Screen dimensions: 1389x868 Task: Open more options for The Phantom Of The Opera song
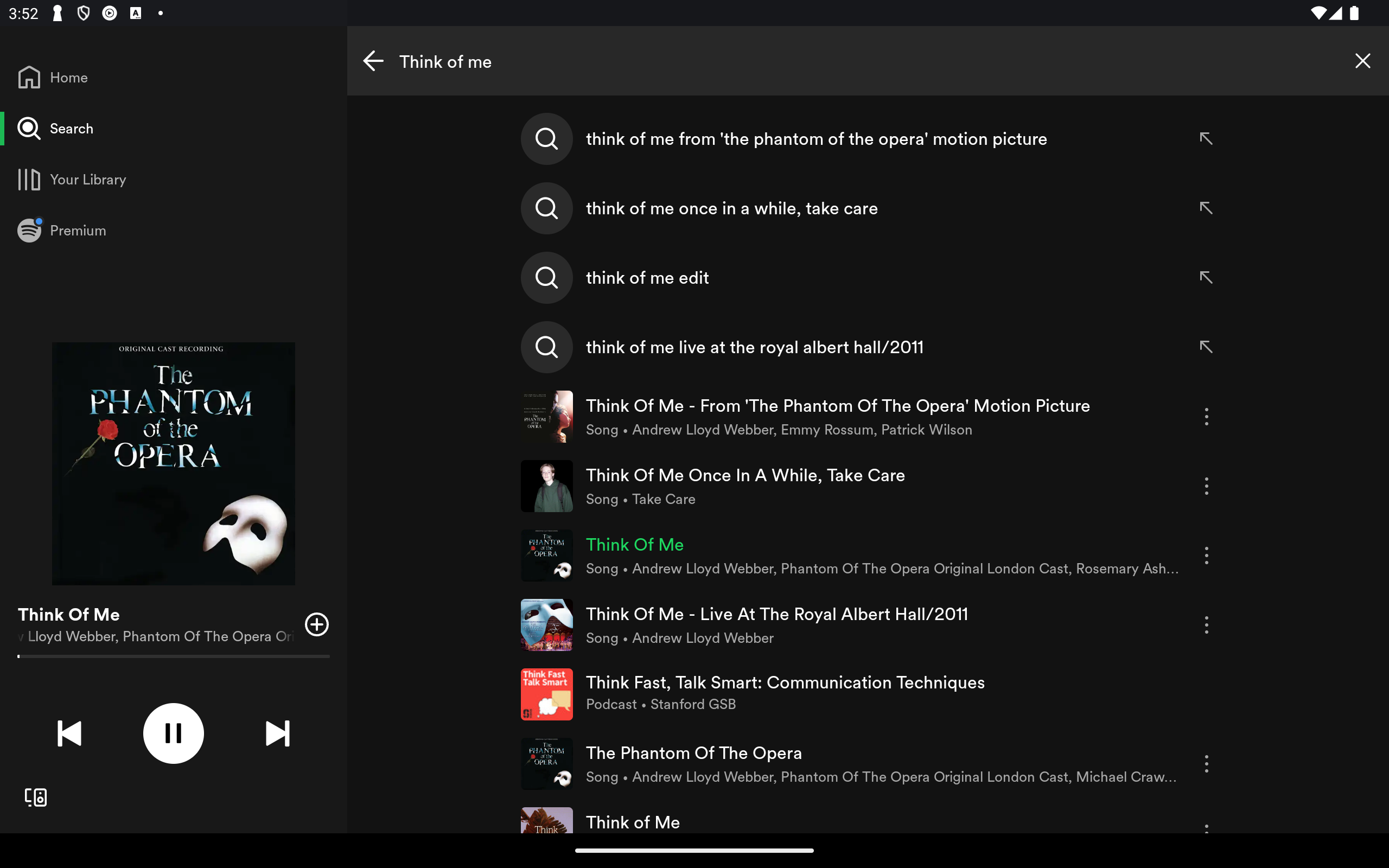1206,764
